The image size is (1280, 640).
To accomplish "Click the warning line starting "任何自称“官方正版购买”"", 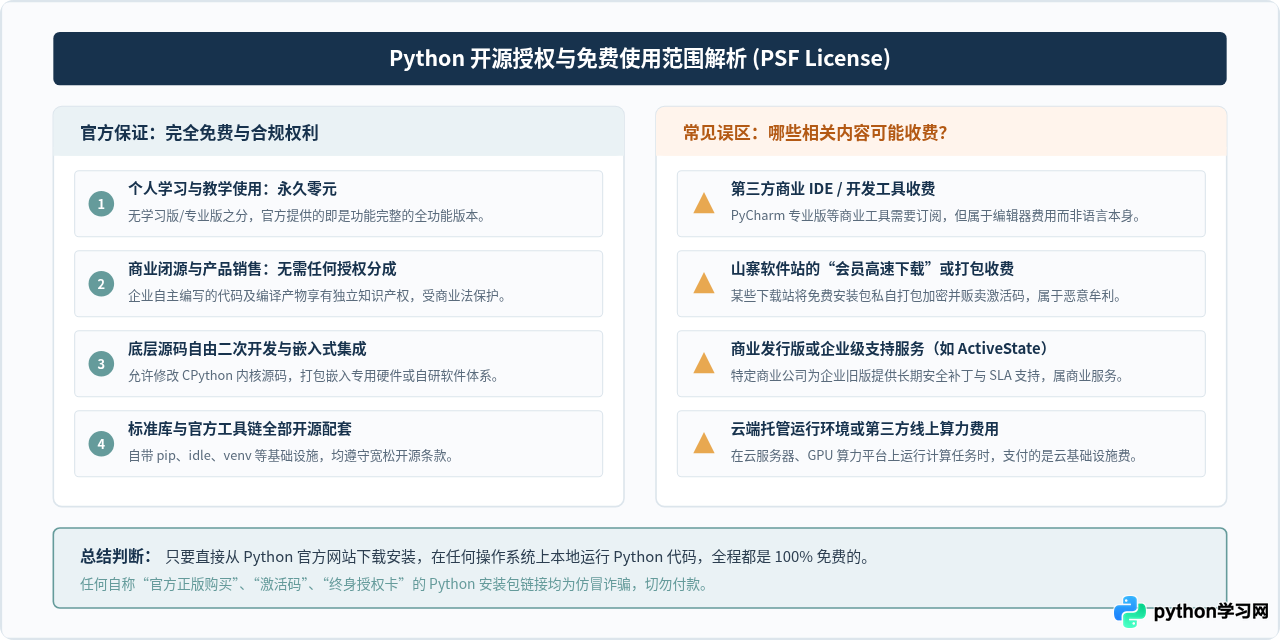I will (395, 585).
